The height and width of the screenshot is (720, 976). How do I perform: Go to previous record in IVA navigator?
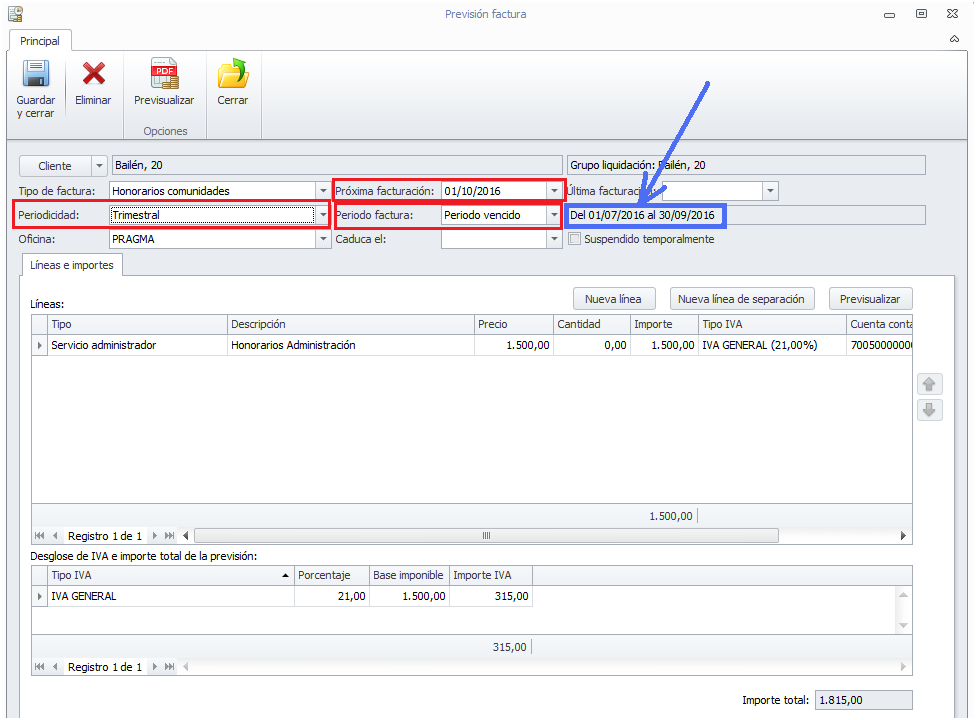click(55, 667)
